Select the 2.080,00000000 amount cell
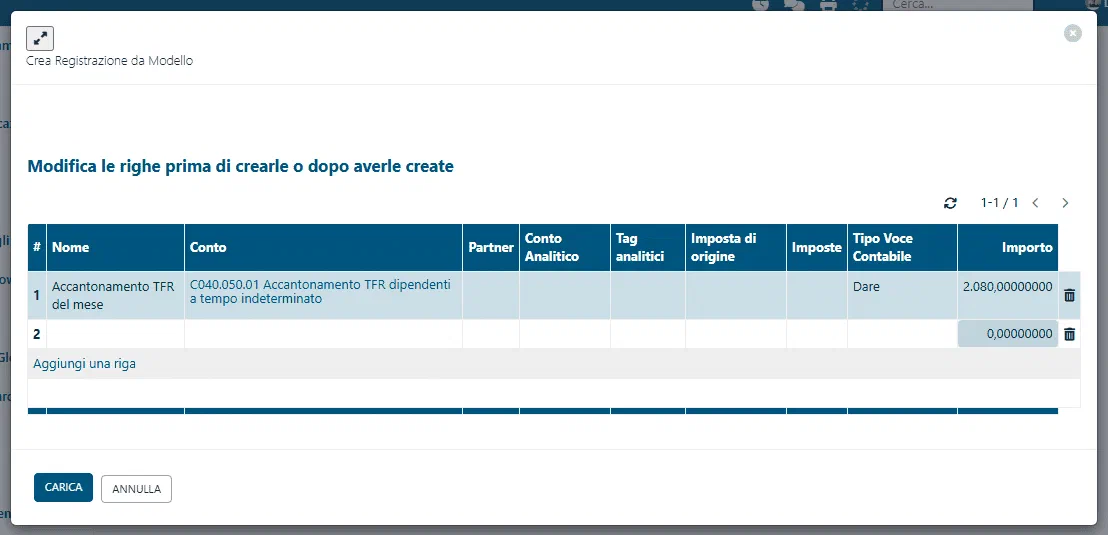This screenshot has width=1108, height=535. tap(1008, 295)
